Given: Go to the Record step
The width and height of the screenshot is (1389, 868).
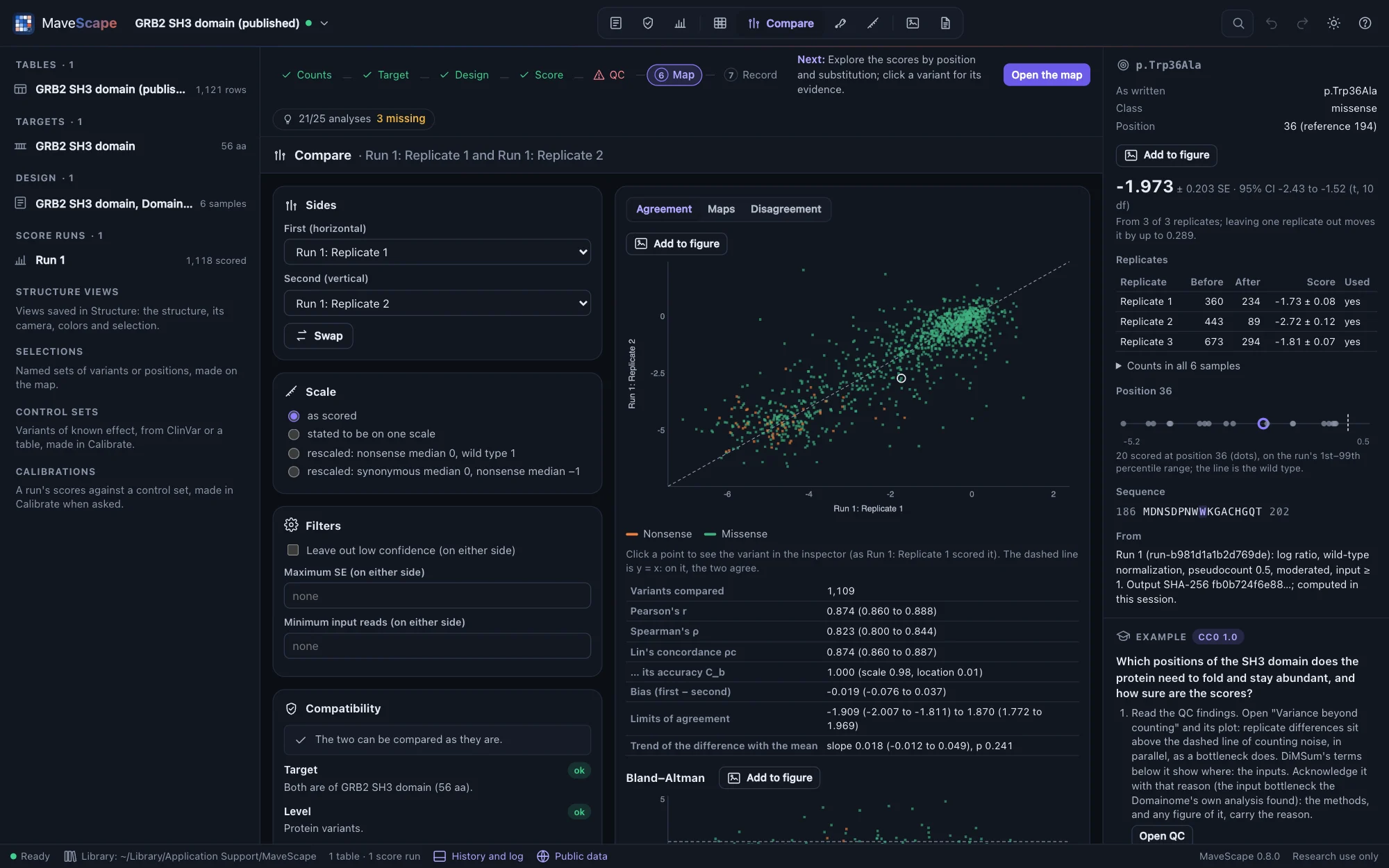Looking at the screenshot, I should tap(751, 75).
